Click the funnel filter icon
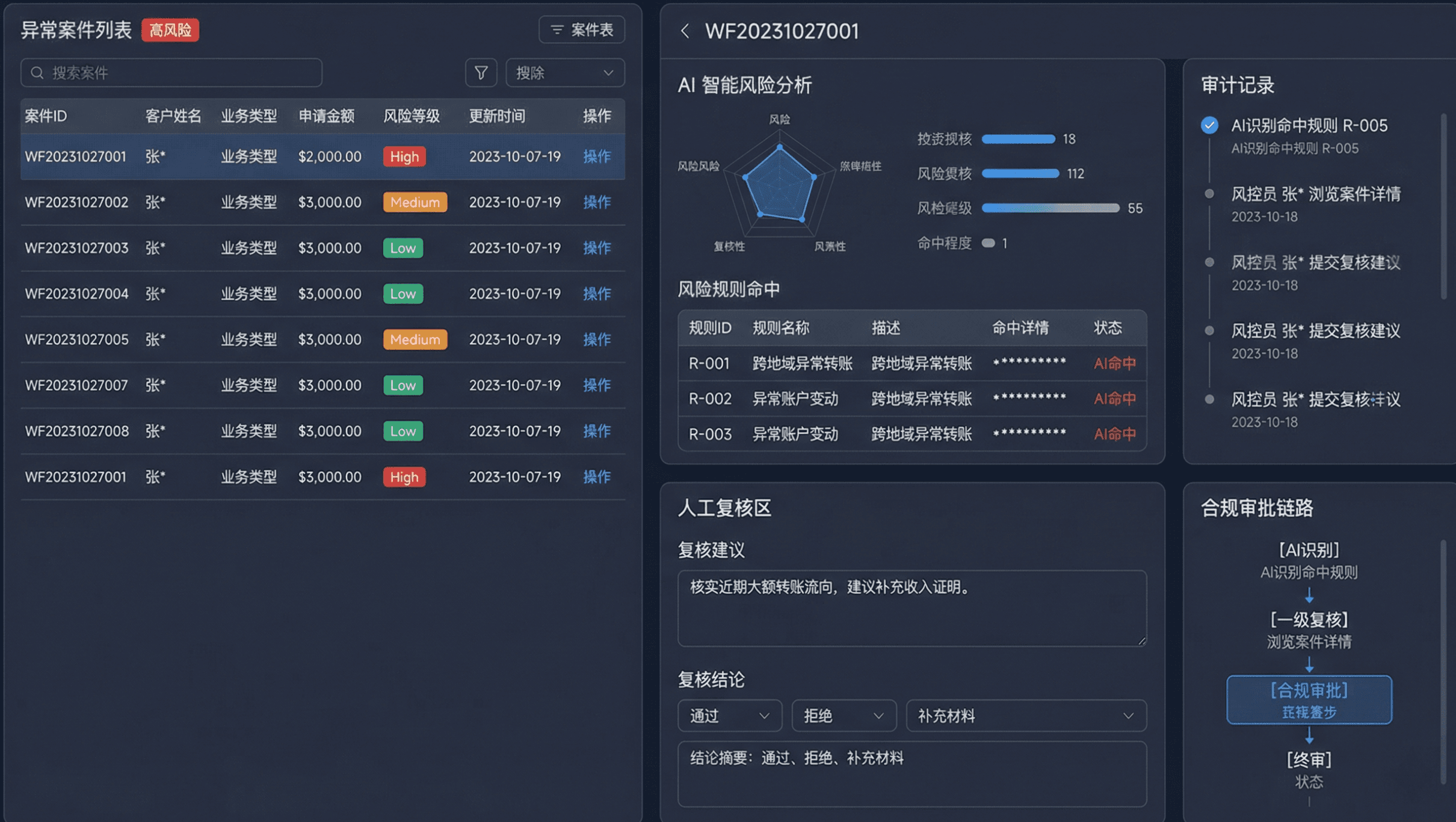 click(481, 73)
